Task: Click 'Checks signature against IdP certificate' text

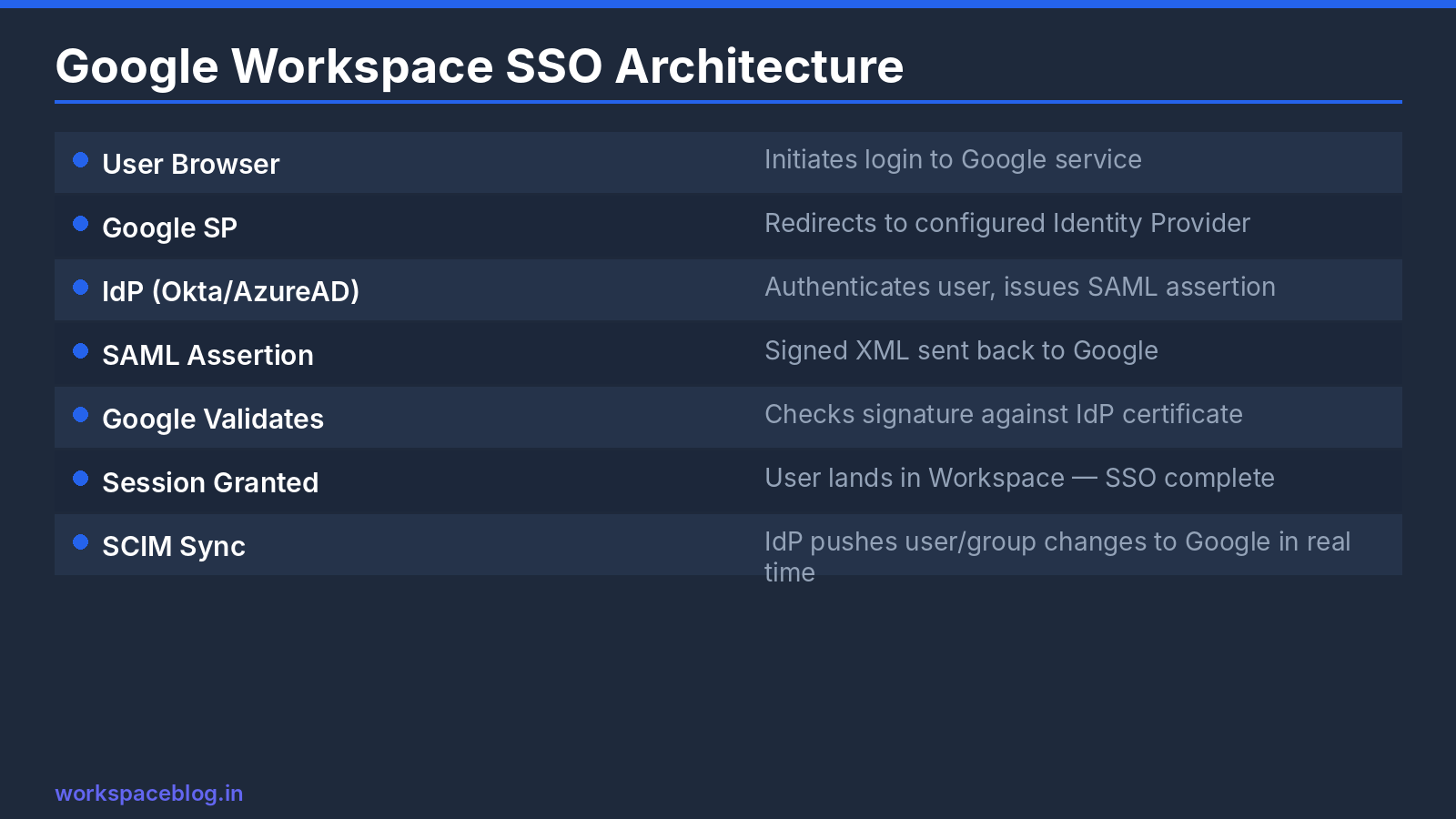Action: (x=1004, y=414)
